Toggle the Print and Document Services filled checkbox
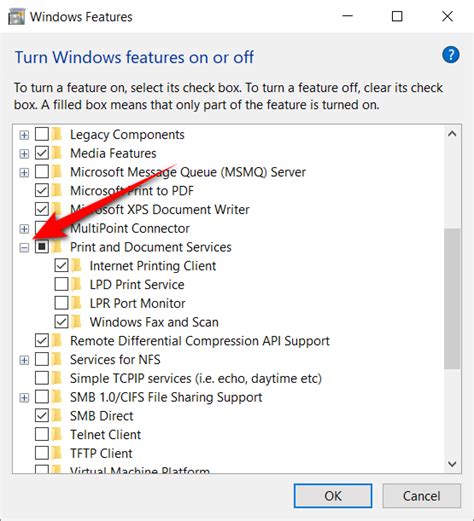 click(42, 247)
